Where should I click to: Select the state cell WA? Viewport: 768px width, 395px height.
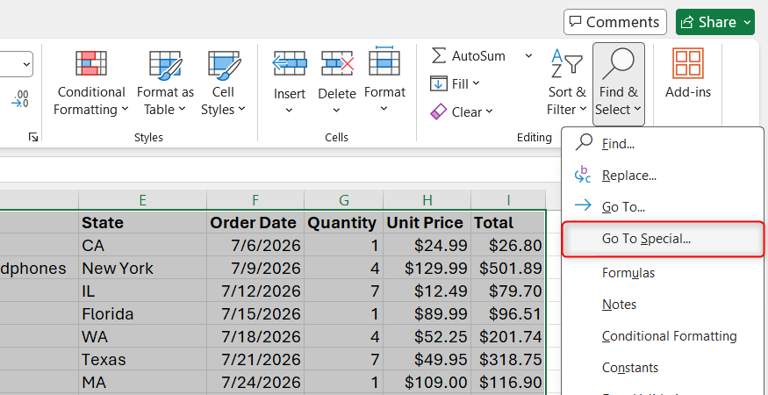coord(143,337)
